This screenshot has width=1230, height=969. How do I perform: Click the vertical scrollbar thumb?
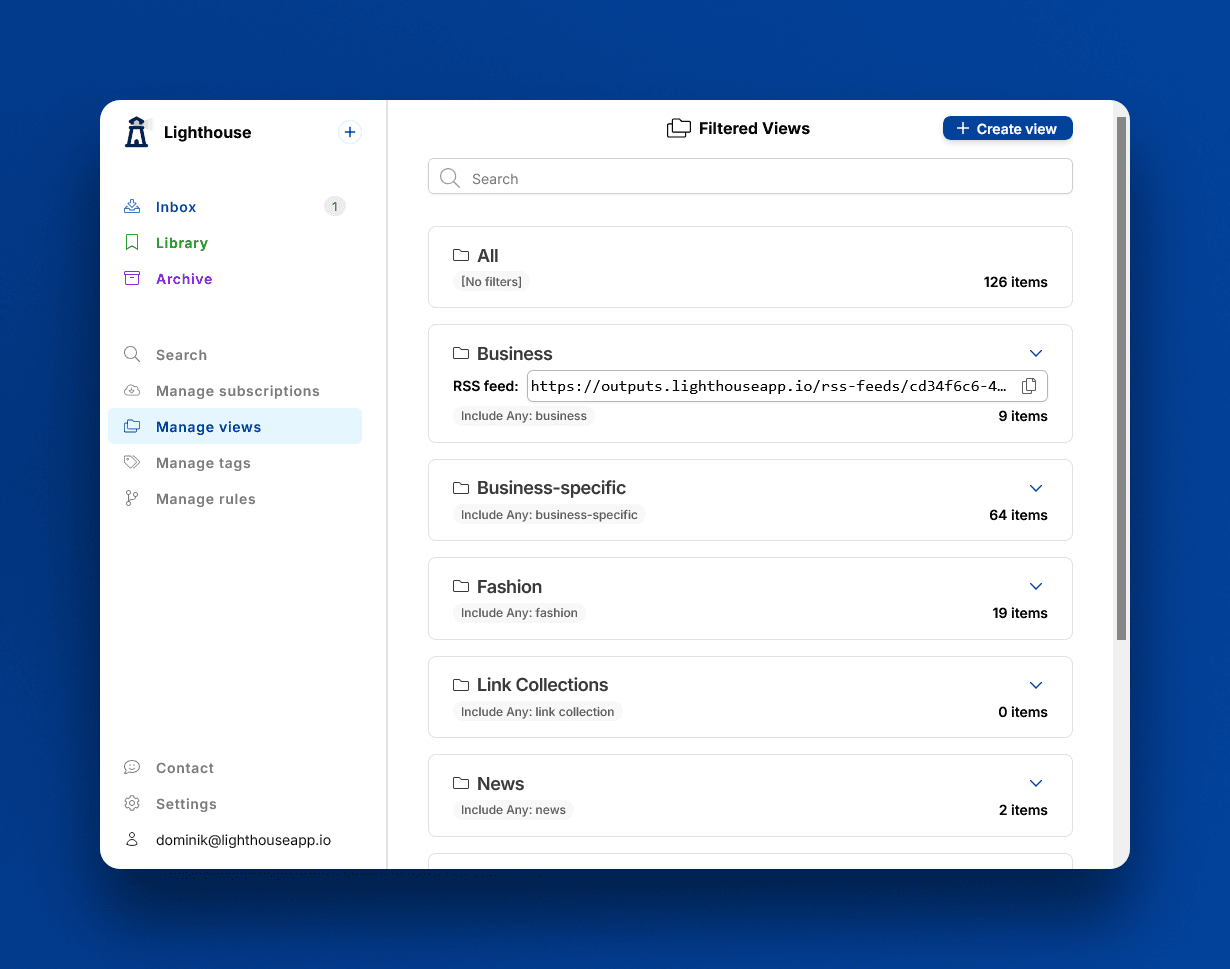[1121, 378]
